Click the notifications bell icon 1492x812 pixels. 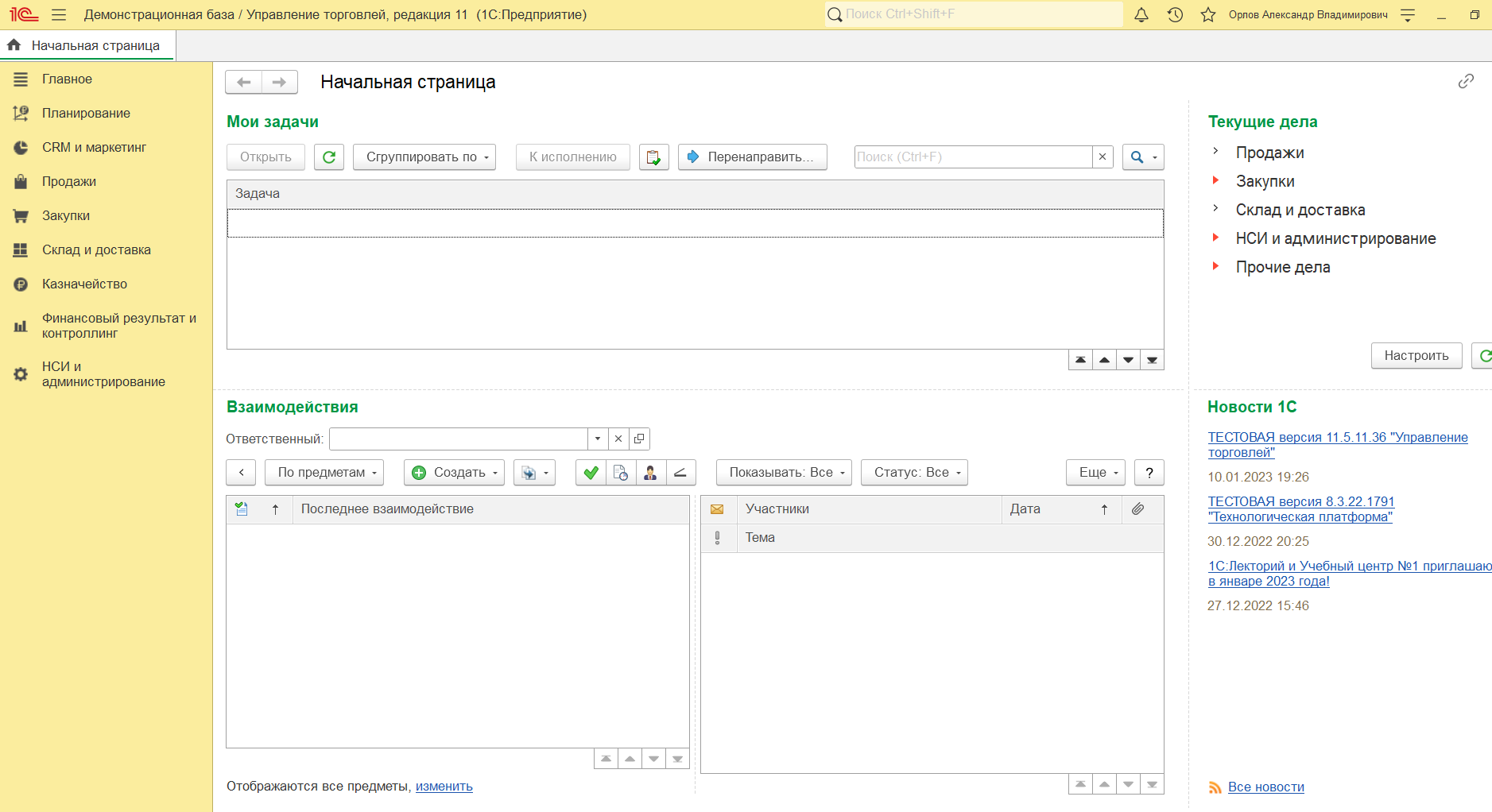click(x=1141, y=15)
